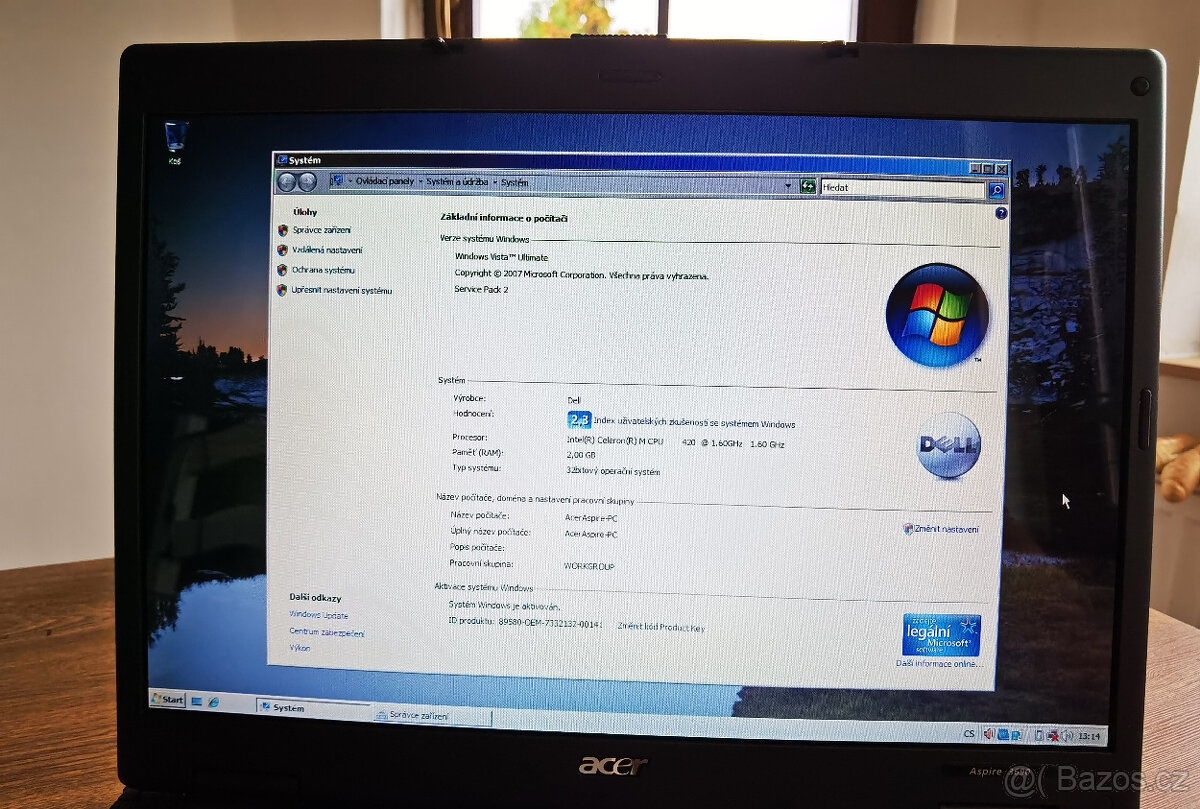
Task: Open the address bar history dropdown arrow
Action: point(790,185)
